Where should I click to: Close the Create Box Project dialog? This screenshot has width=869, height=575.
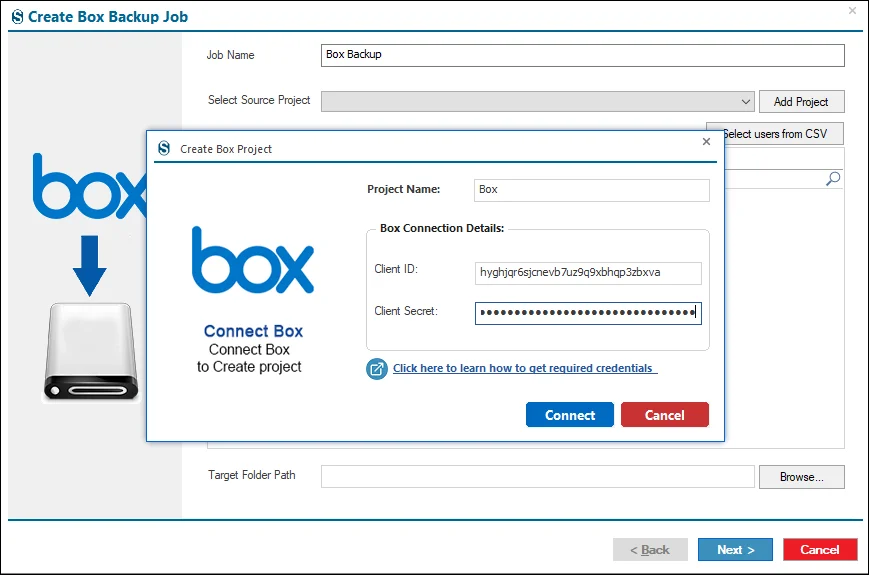pyautogui.click(x=706, y=141)
